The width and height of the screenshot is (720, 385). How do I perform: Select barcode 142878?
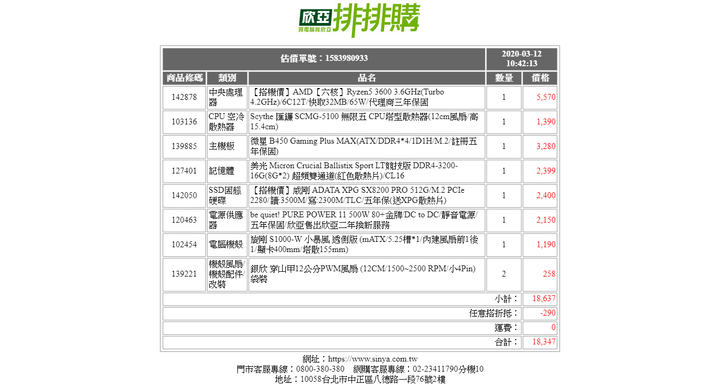184,97
